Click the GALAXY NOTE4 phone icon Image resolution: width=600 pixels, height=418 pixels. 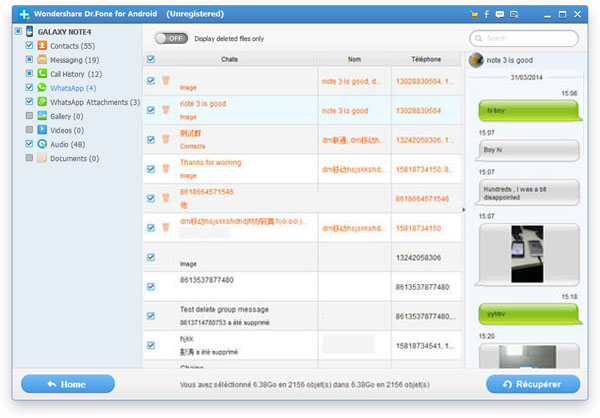[29, 31]
